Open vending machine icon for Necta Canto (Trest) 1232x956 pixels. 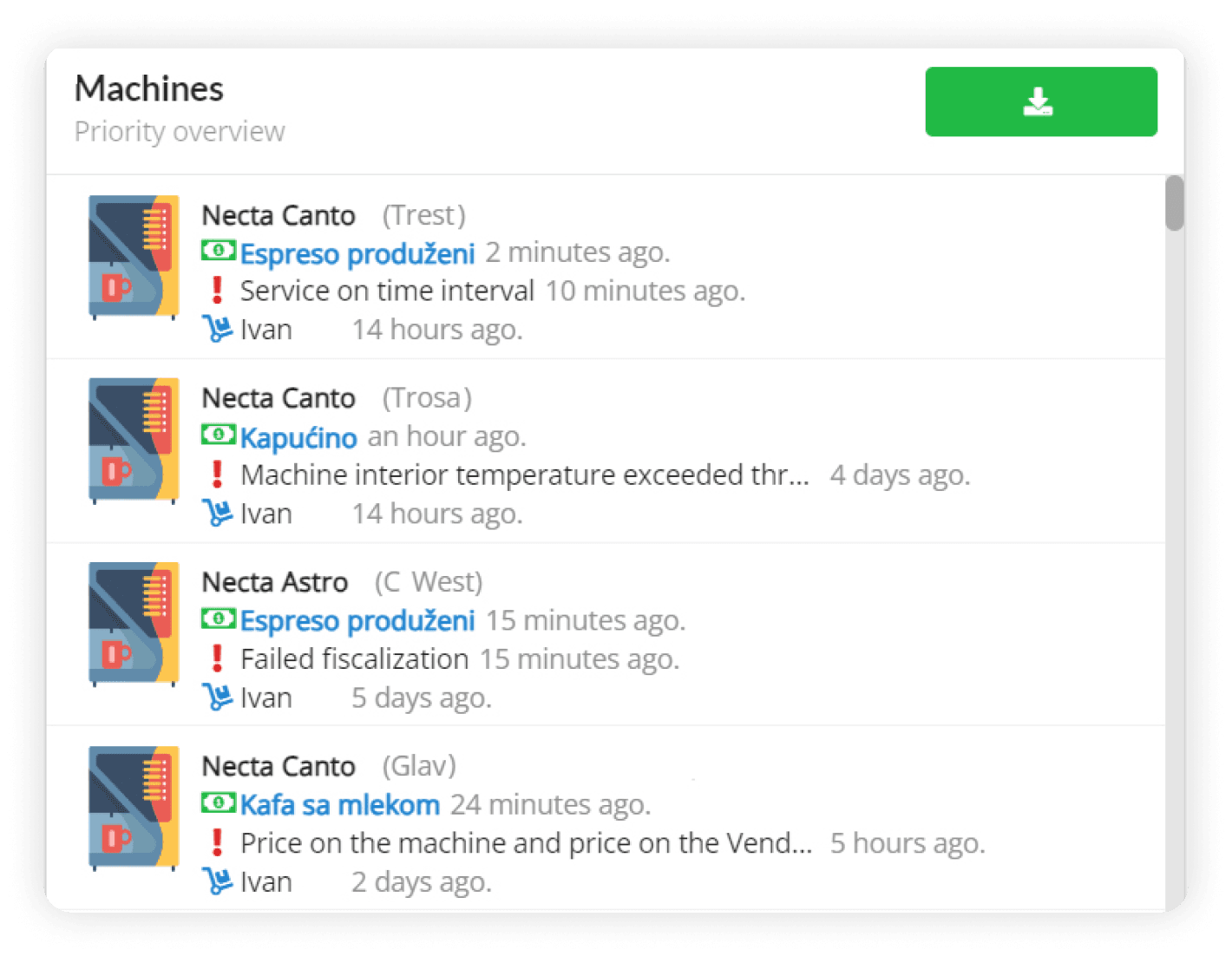[134, 258]
